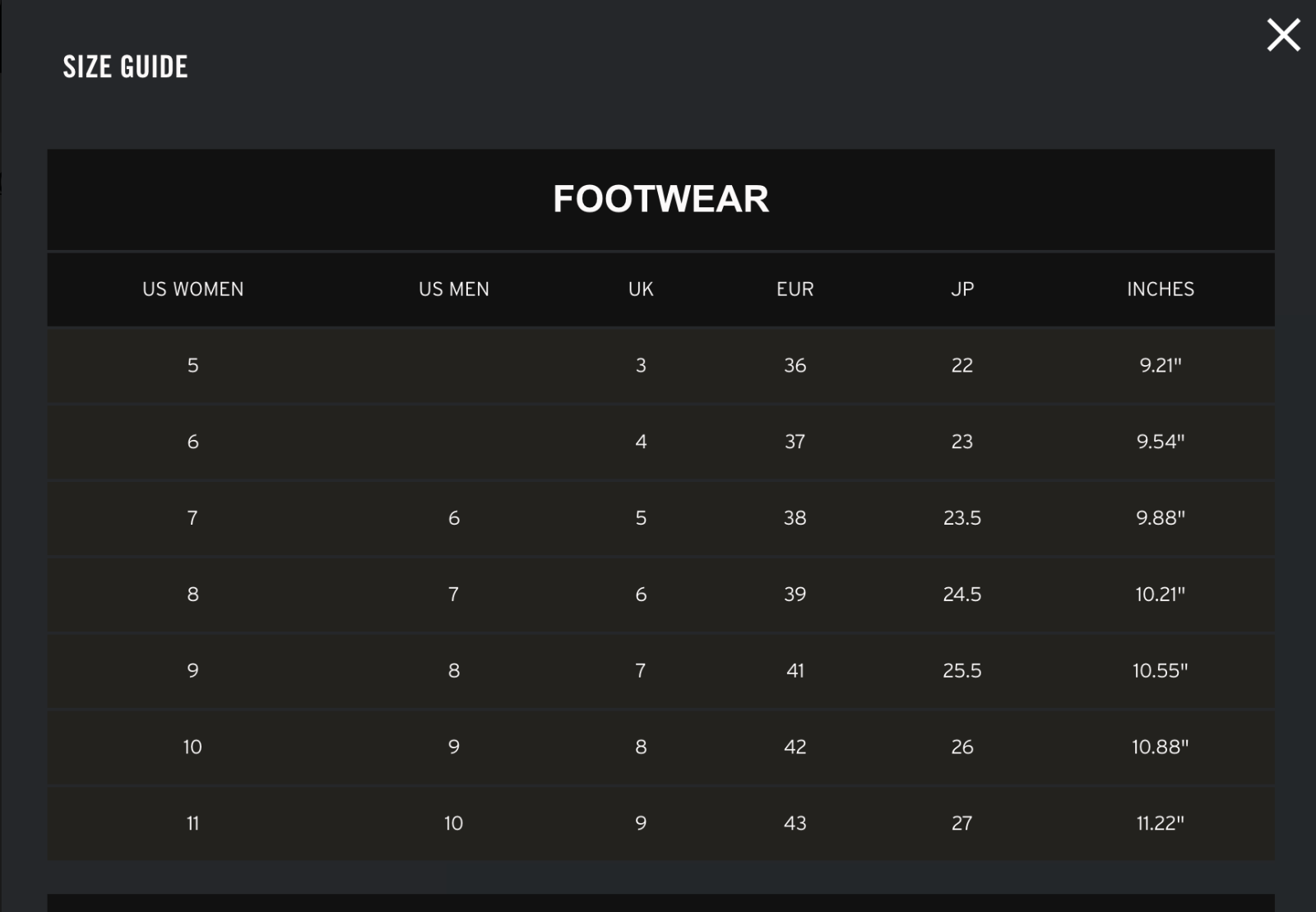Click JP size 26 cell
The width and height of the screenshot is (1316, 912).
click(962, 747)
